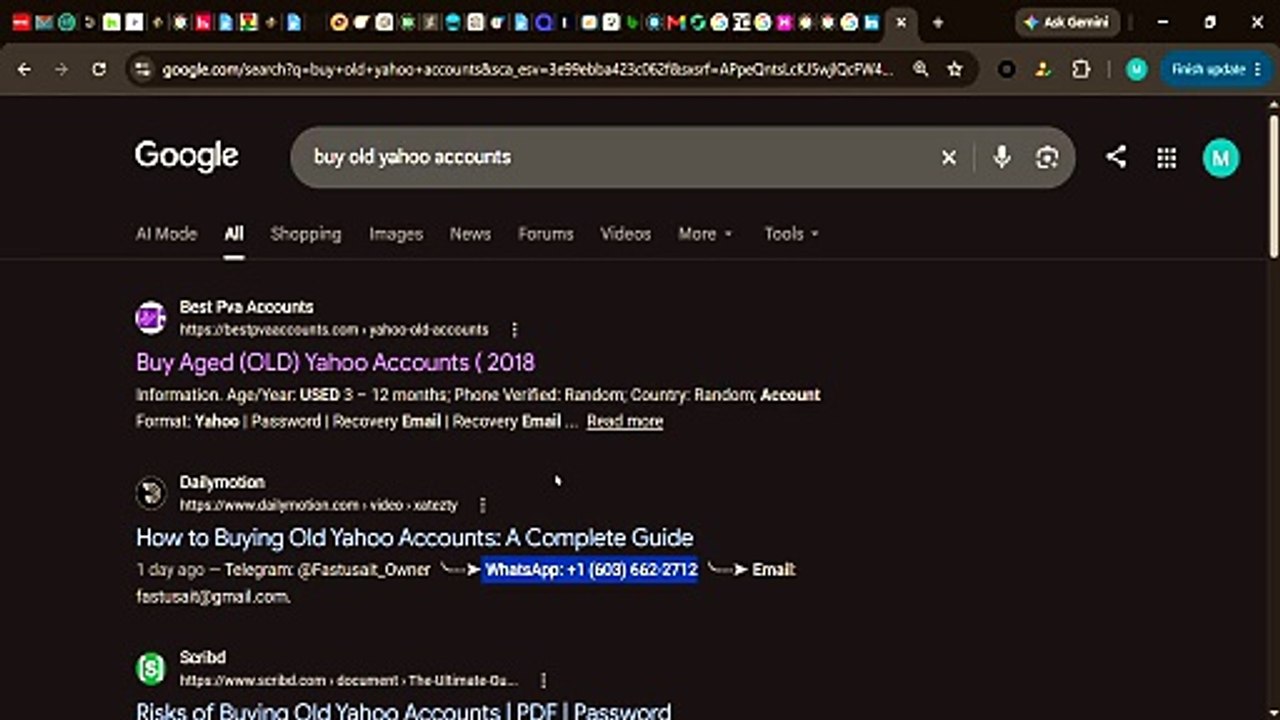This screenshot has width=1280, height=720.
Task: Open site information icon in address bar
Action: [142, 69]
